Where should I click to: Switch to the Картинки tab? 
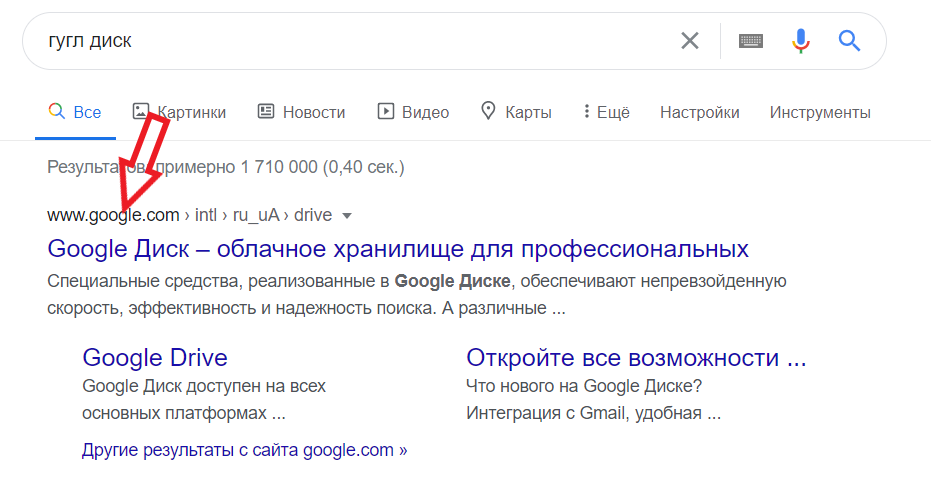191,112
